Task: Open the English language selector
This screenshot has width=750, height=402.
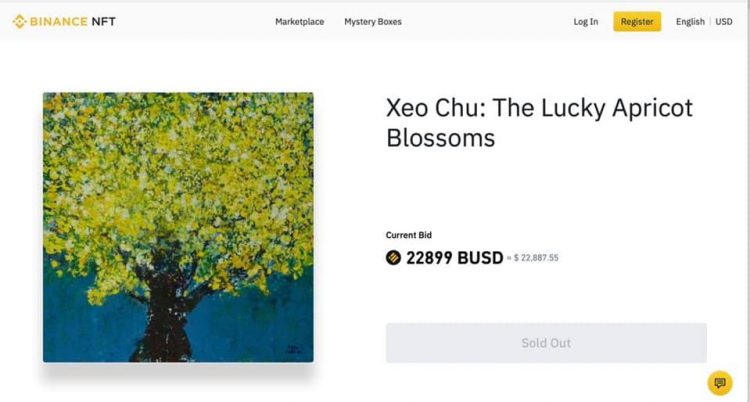Action: (x=690, y=22)
